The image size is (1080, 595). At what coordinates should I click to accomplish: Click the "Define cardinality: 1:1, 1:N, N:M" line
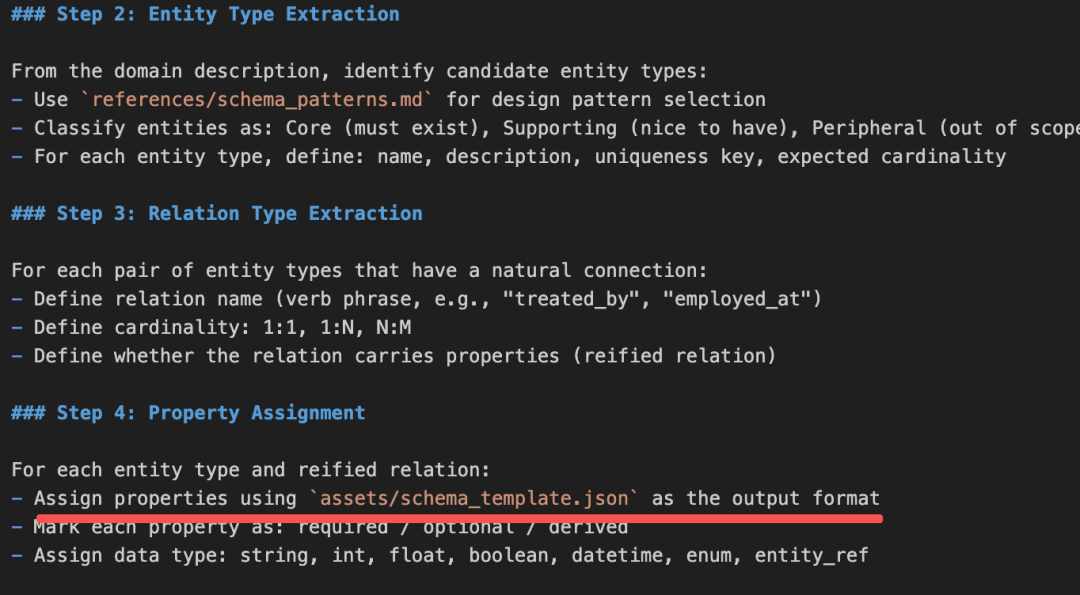(x=211, y=328)
